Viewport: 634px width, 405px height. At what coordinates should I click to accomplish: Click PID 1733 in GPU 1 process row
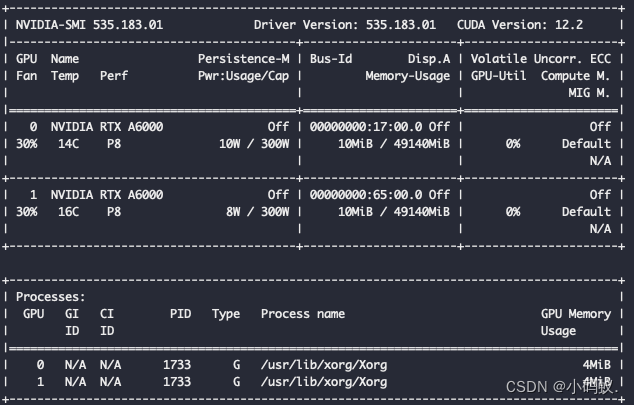177,382
